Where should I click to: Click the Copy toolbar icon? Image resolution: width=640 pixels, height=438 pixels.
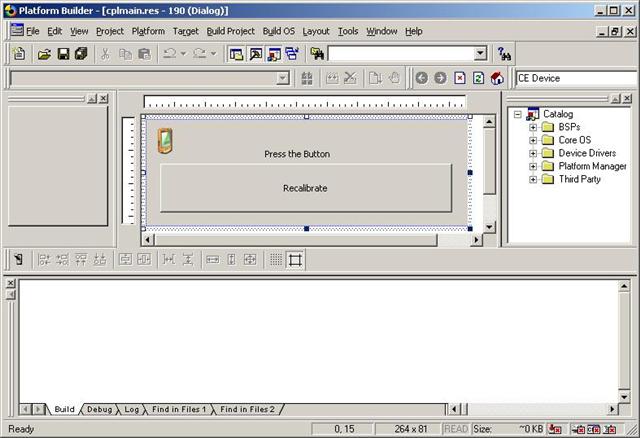(x=125, y=53)
